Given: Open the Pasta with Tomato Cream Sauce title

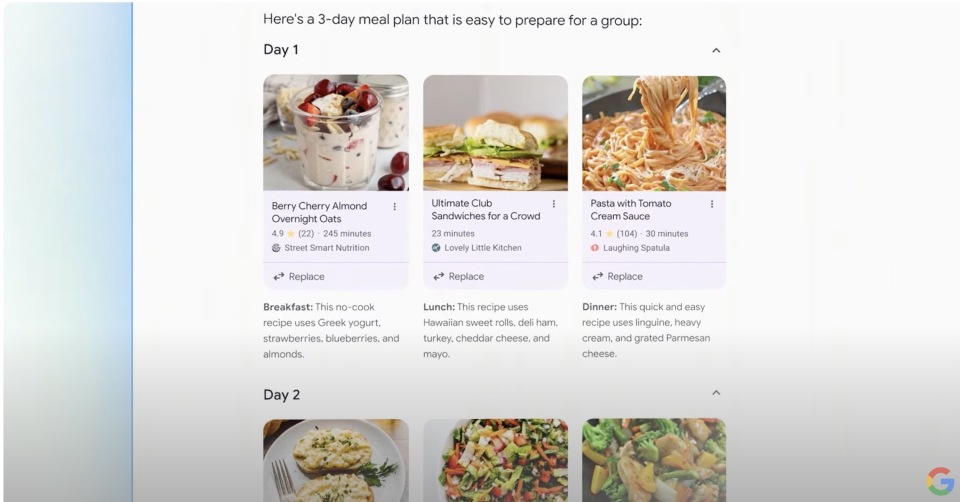Looking at the screenshot, I should [x=631, y=209].
